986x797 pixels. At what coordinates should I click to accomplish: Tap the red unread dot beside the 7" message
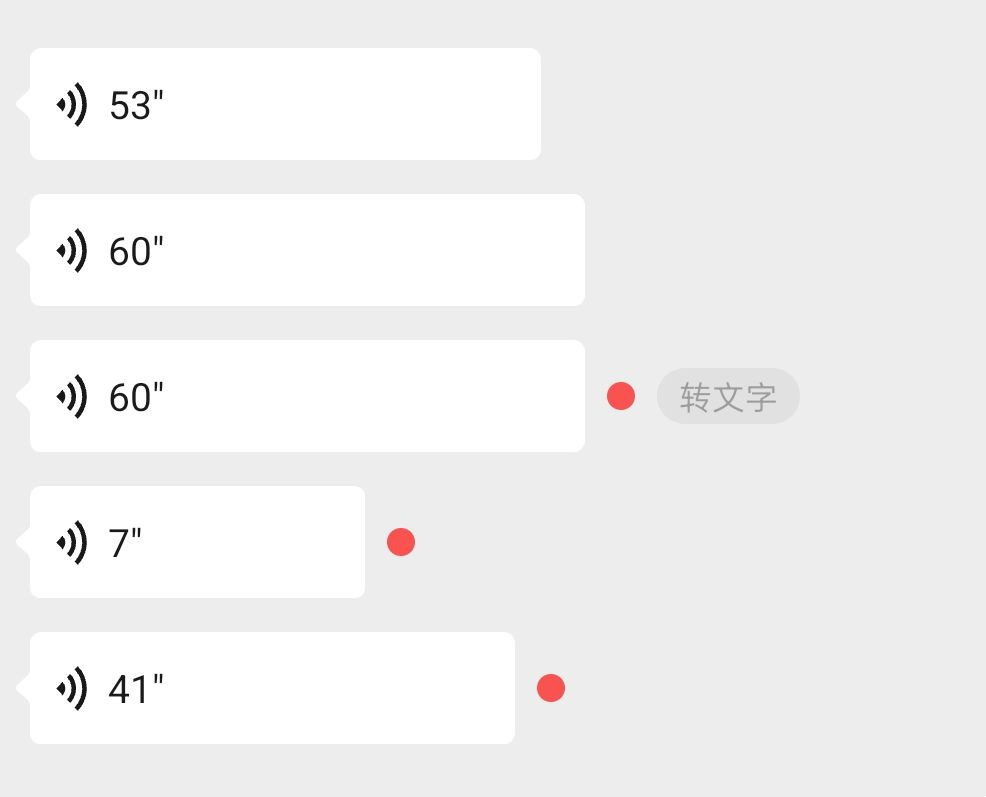(401, 542)
